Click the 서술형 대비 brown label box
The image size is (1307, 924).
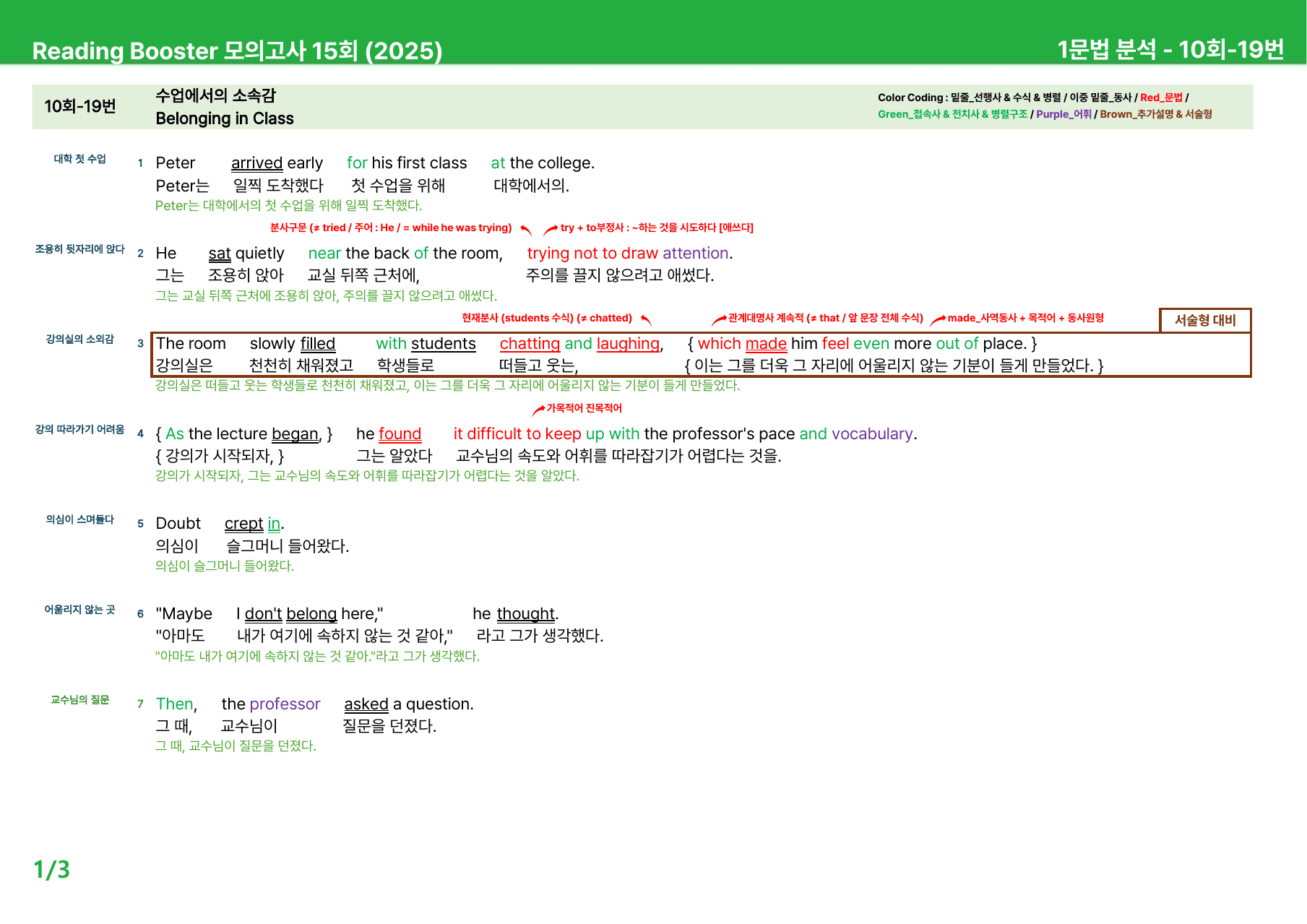(1204, 320)
